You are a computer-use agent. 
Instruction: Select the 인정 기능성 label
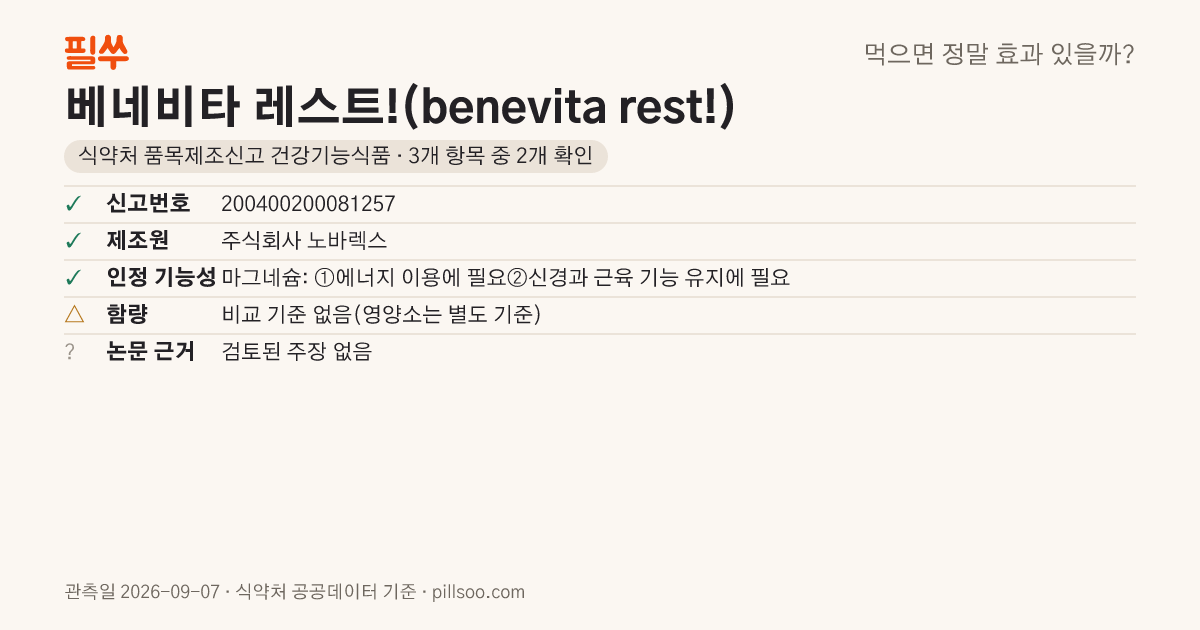click(x=161, y=278)
